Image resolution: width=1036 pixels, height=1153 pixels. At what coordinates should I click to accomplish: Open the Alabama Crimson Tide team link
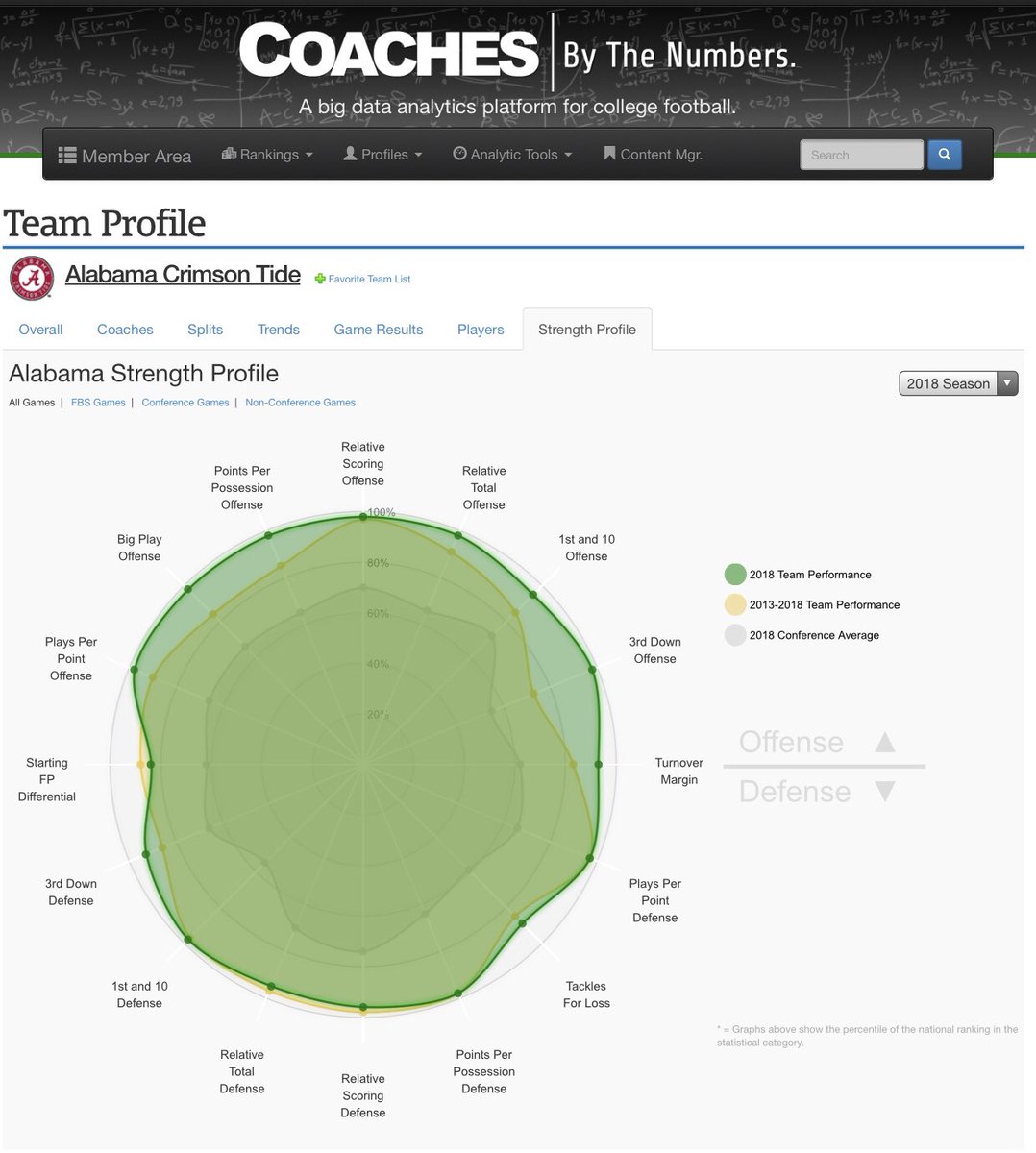click(183, 275)
